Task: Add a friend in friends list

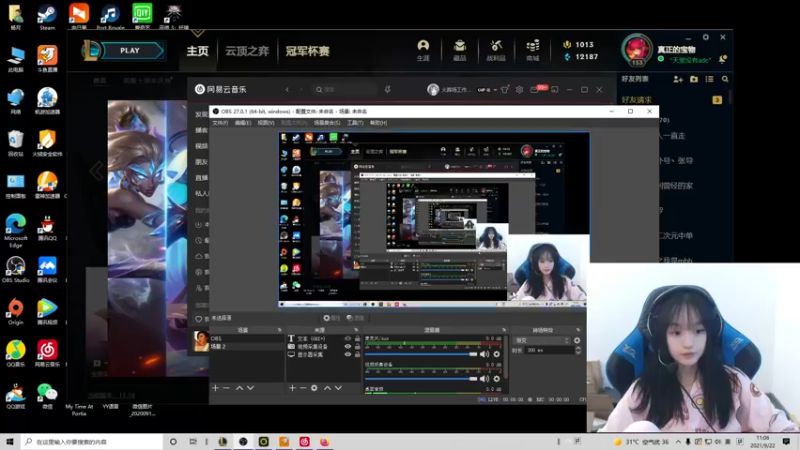Action: pos(678,79)
